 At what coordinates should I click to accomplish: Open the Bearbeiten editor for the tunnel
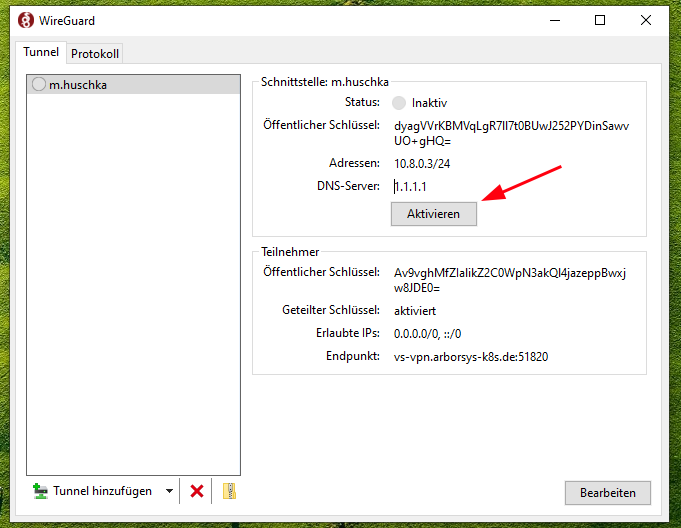coord(607,493)
